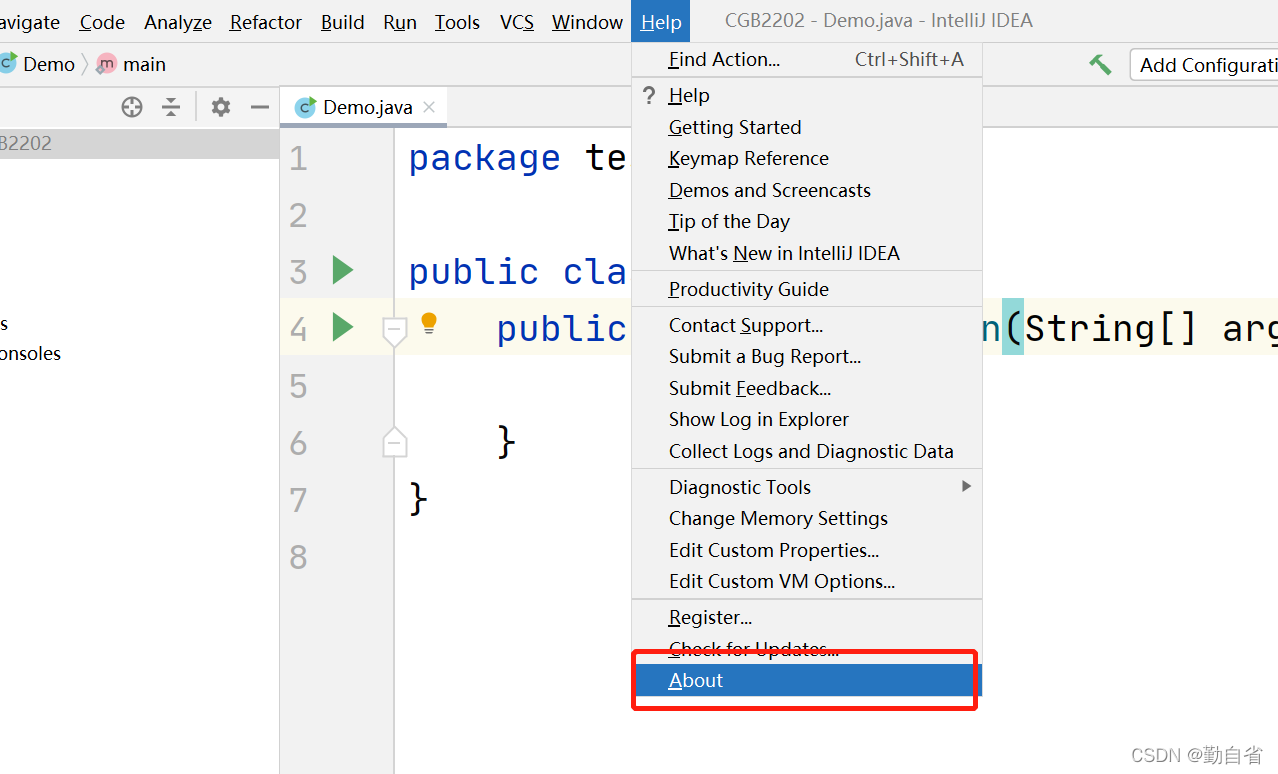This screenshot has height=774, width=1278.
Task: Select Register... menu item
Action: point(807,617)
